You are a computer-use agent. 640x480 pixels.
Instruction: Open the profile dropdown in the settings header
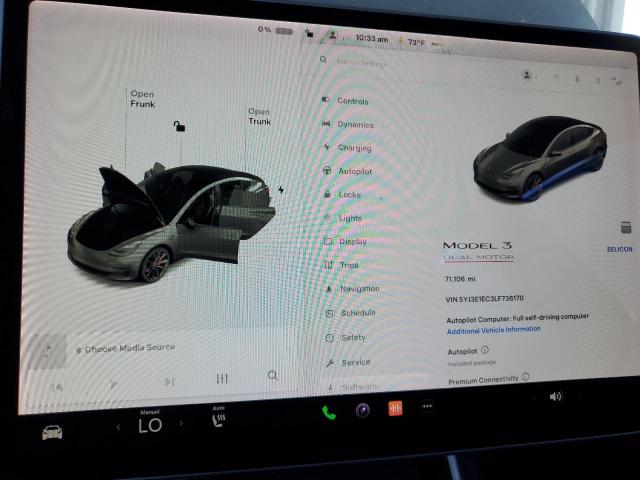click(529, 76)
